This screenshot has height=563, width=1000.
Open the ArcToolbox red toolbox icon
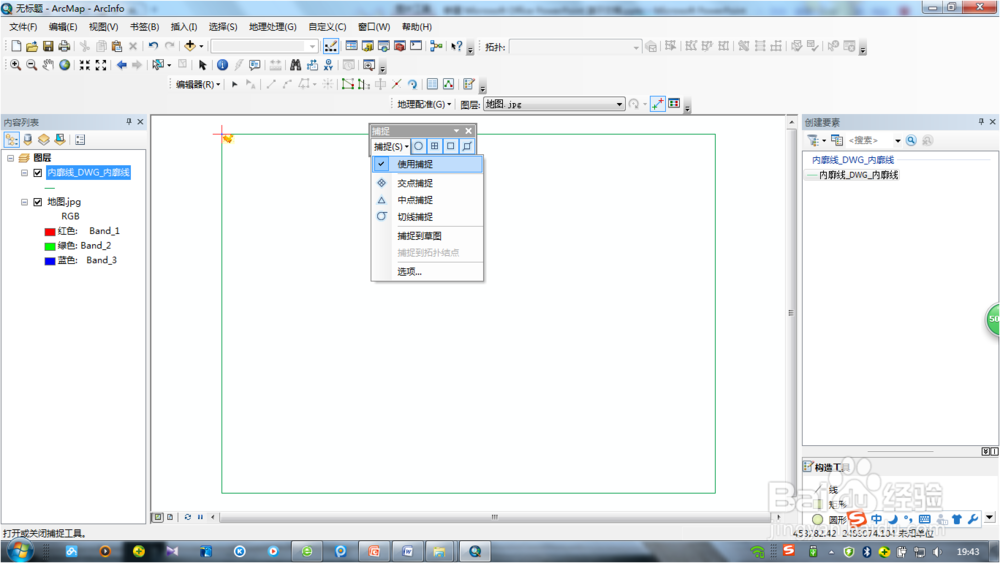click(400, 46)
